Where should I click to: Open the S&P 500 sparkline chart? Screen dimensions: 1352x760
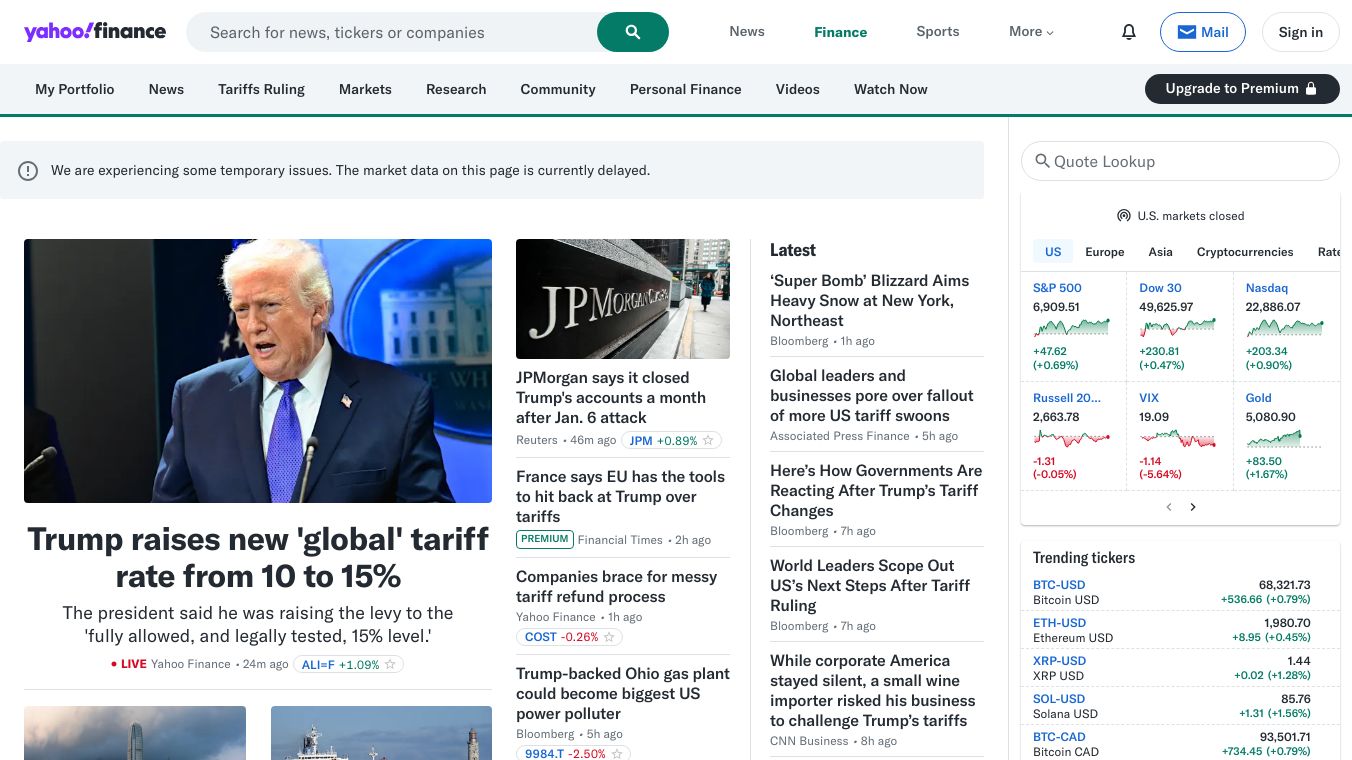(x=1072, y=327)
